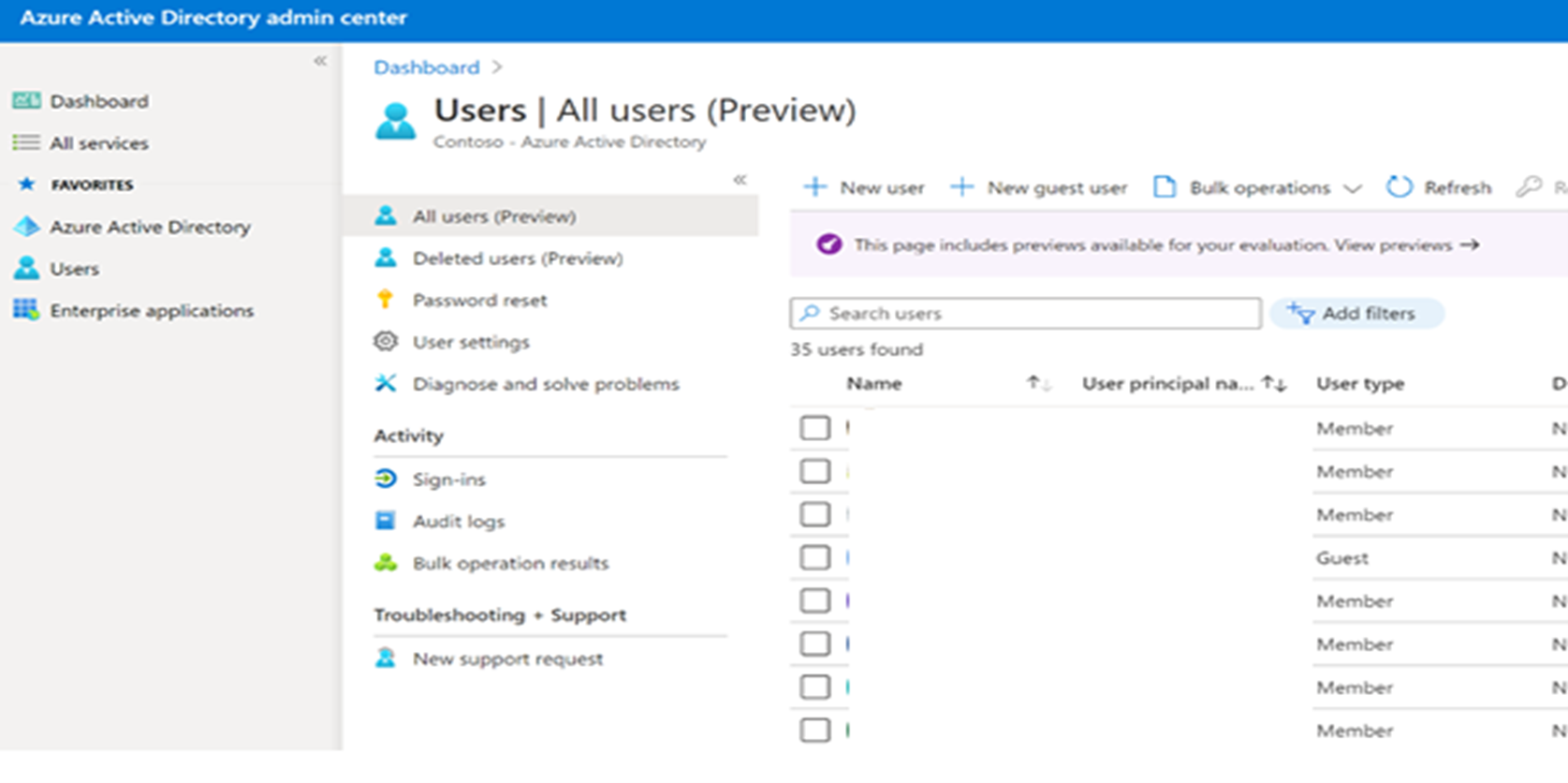Open Deleted users (Preview)
Screen dimensions: 1568x783
click(x=518, y=259)
